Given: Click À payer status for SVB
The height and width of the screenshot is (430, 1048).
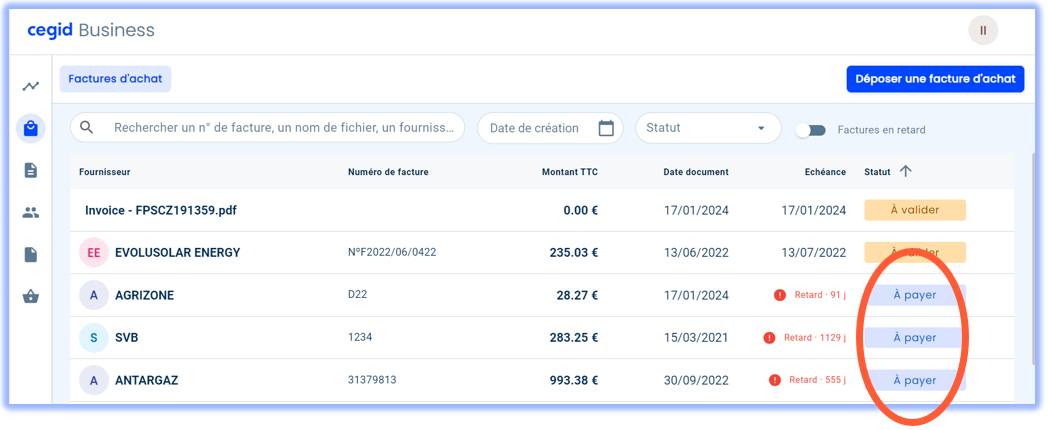Looking at the screenshot, I should [x=915, y=338].
